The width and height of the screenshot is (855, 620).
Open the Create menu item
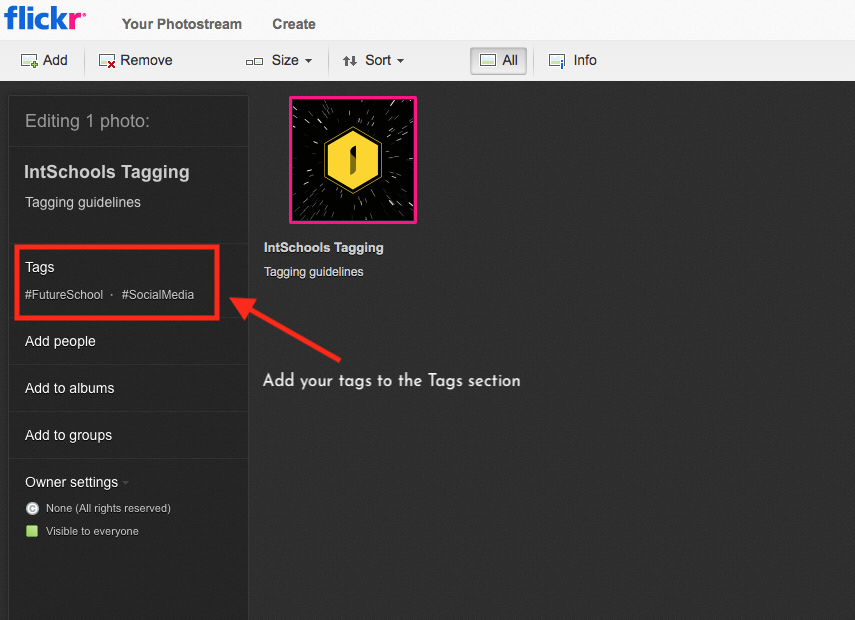pyautogui.click(x=293, y=24)
